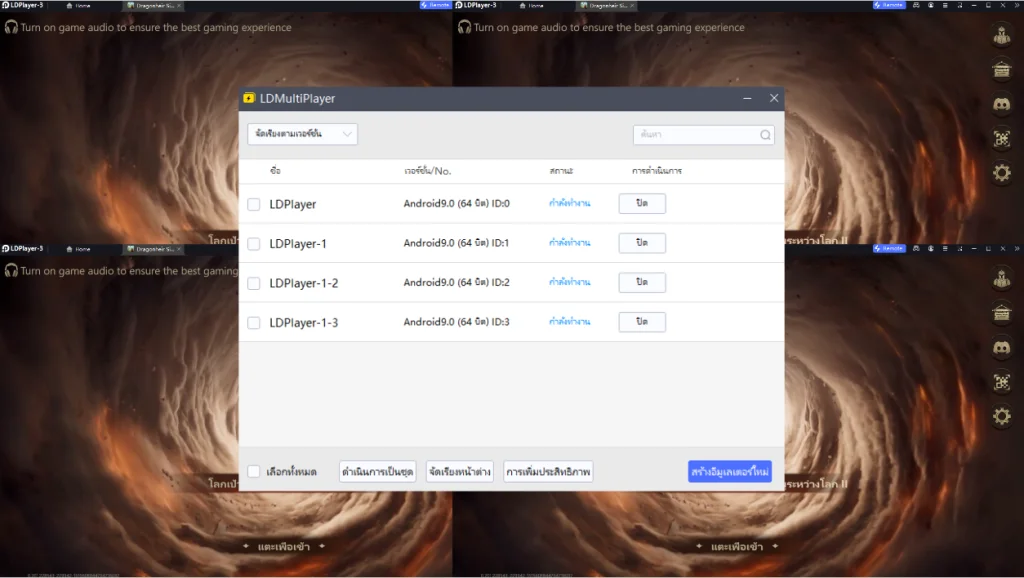Tick the checkbox for the LDPlayer-1 row
1024x578 pixels.
(x=253, y=244)
